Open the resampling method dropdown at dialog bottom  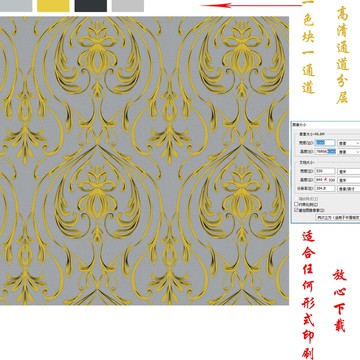point(338,217)
